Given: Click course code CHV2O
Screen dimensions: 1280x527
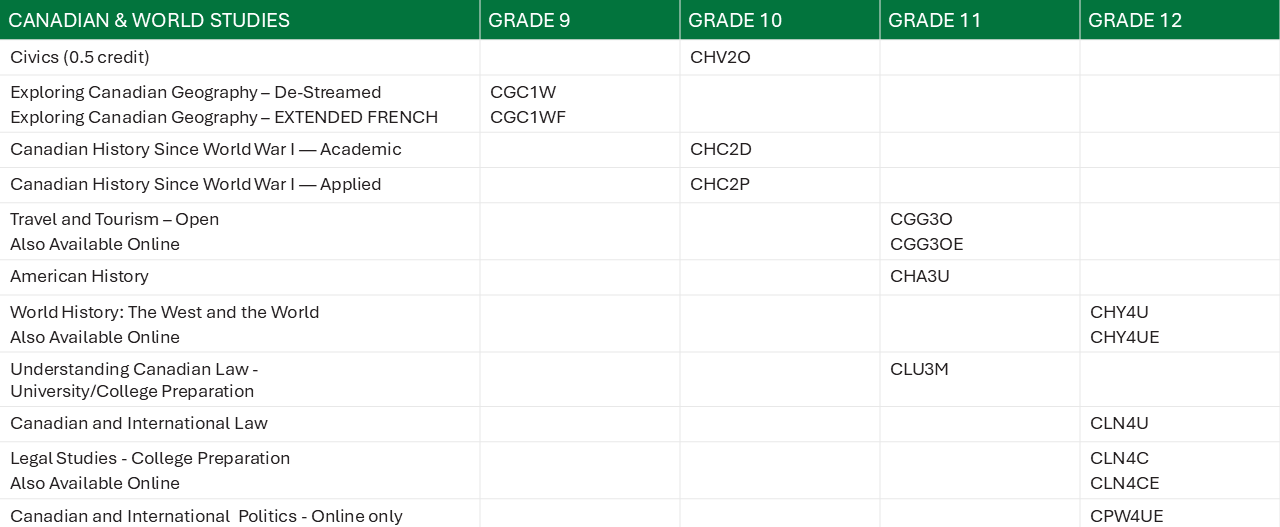Looking at the screenshot, I should click(720, 57).
